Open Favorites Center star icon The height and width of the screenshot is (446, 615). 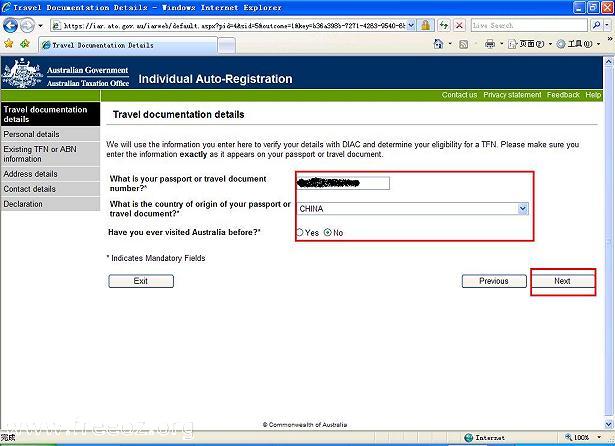point(8,44)
